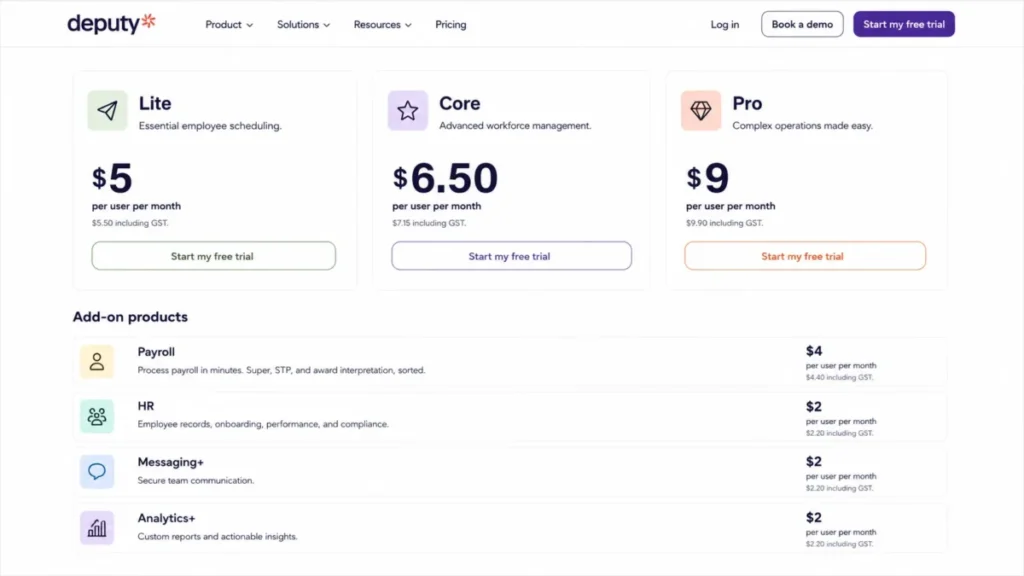1024x576 pixels.
Task: Click '$9.90 including GST.' note
Action: pyautogui.click(x=724, y=223)
